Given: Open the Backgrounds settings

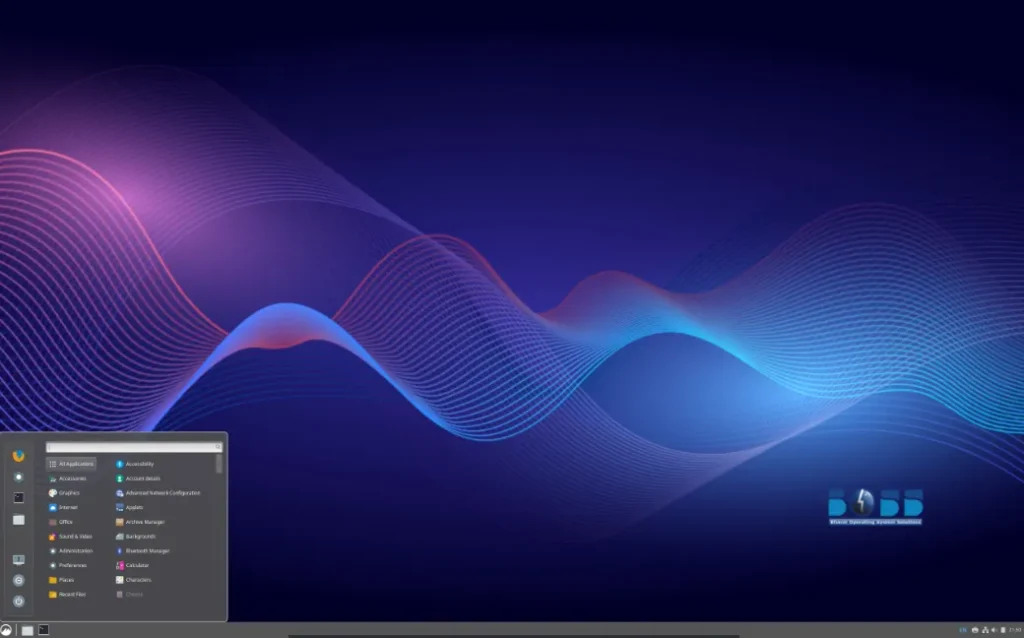Looking at the screenshot, I should (140, 536).
